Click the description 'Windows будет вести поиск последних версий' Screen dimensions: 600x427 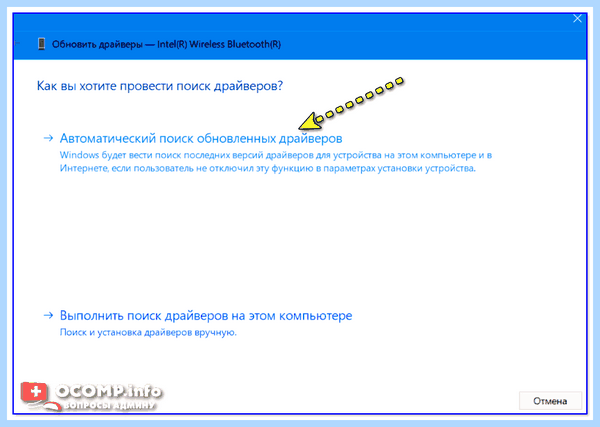point(276,161)
